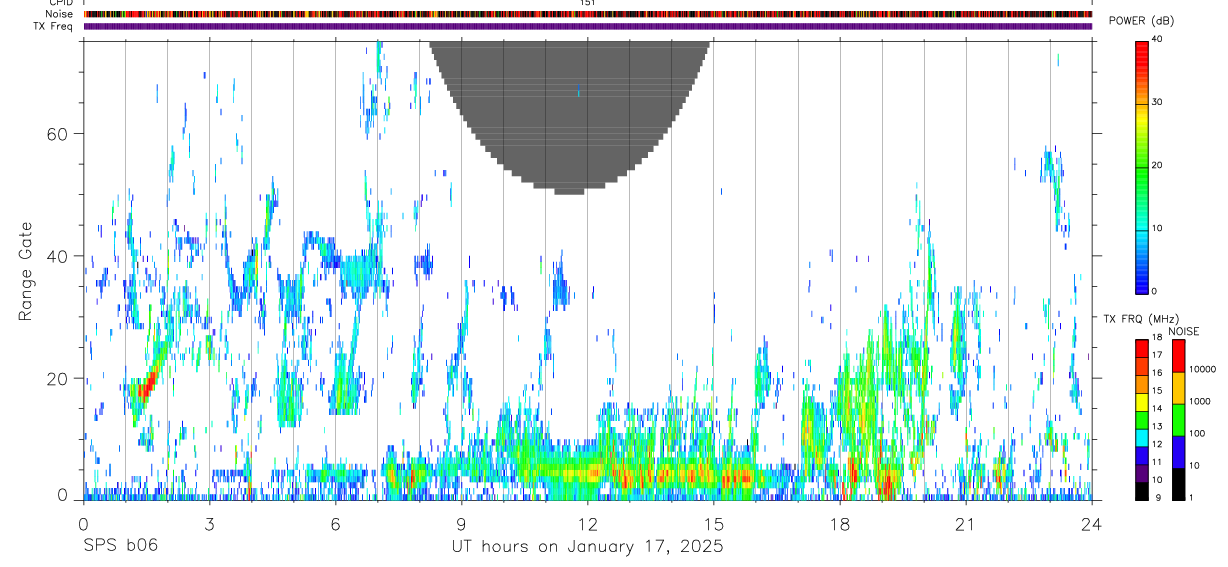Click the 40 tick on power colorbar
1228x567 pixels.
tap(1158, 40)
